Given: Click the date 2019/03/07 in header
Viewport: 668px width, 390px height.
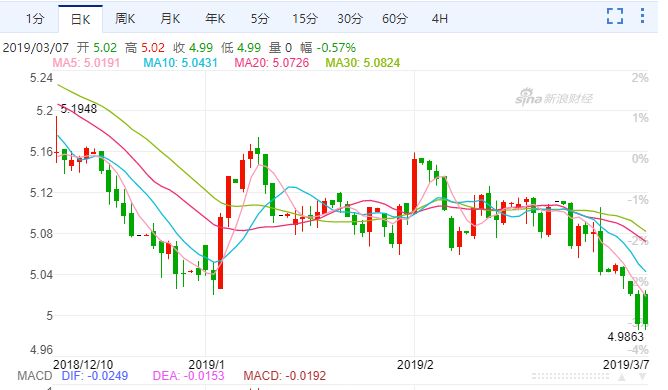Looking at the screenshot, I should click(x=36, y=47).
